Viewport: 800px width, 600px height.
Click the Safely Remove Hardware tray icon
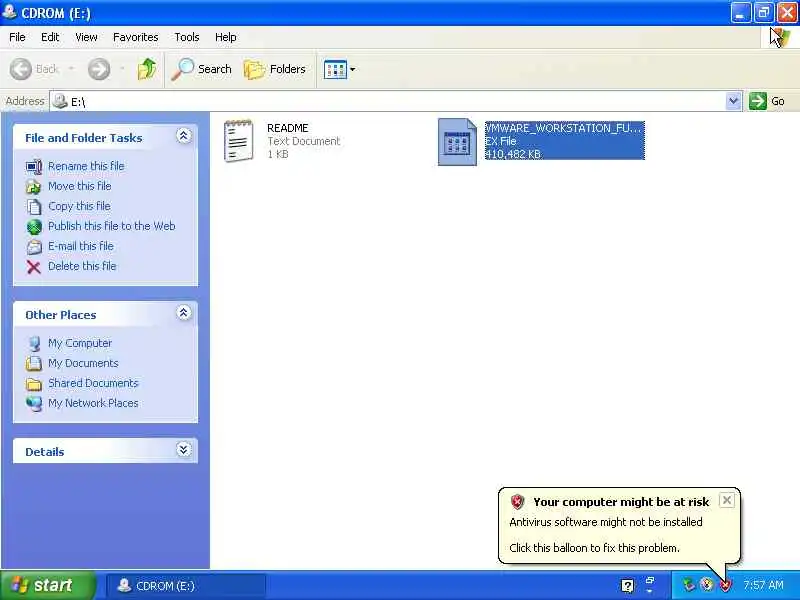coord(689,585)
